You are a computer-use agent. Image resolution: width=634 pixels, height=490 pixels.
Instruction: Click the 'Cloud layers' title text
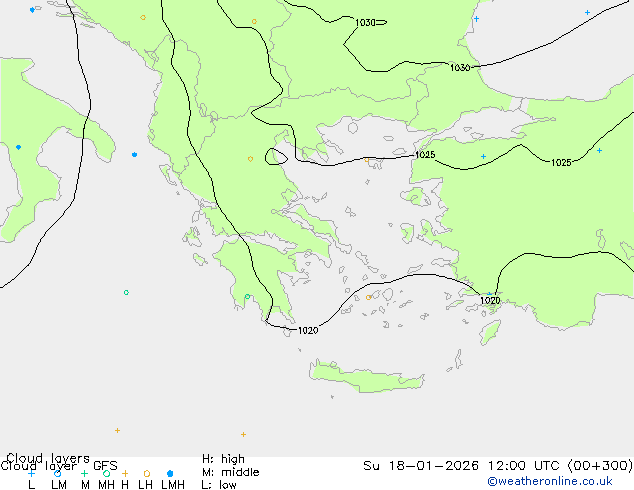[48, 458]
